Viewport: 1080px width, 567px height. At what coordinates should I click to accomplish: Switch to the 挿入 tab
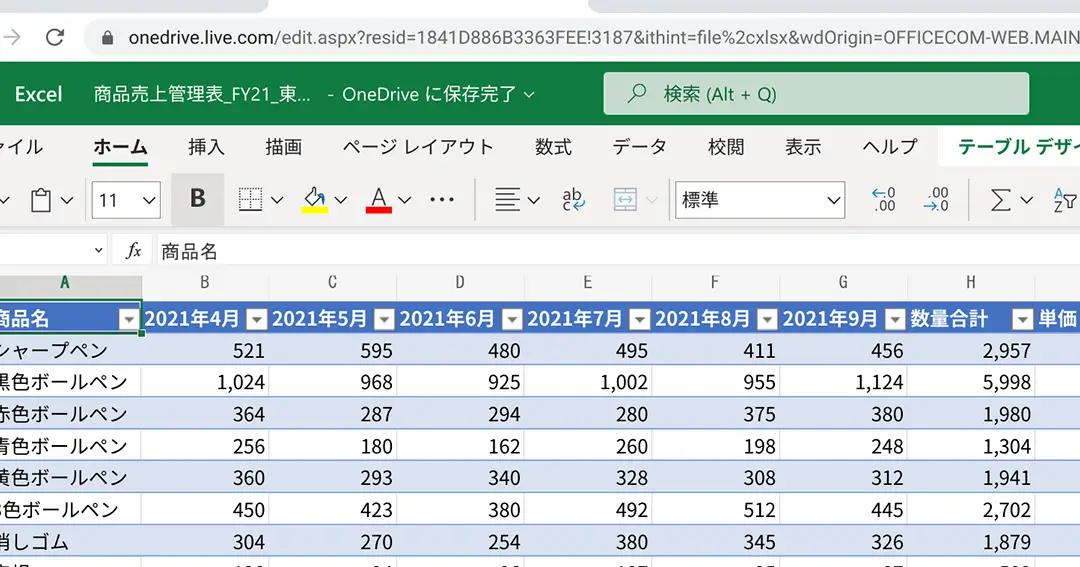click(x=207, y=147)
